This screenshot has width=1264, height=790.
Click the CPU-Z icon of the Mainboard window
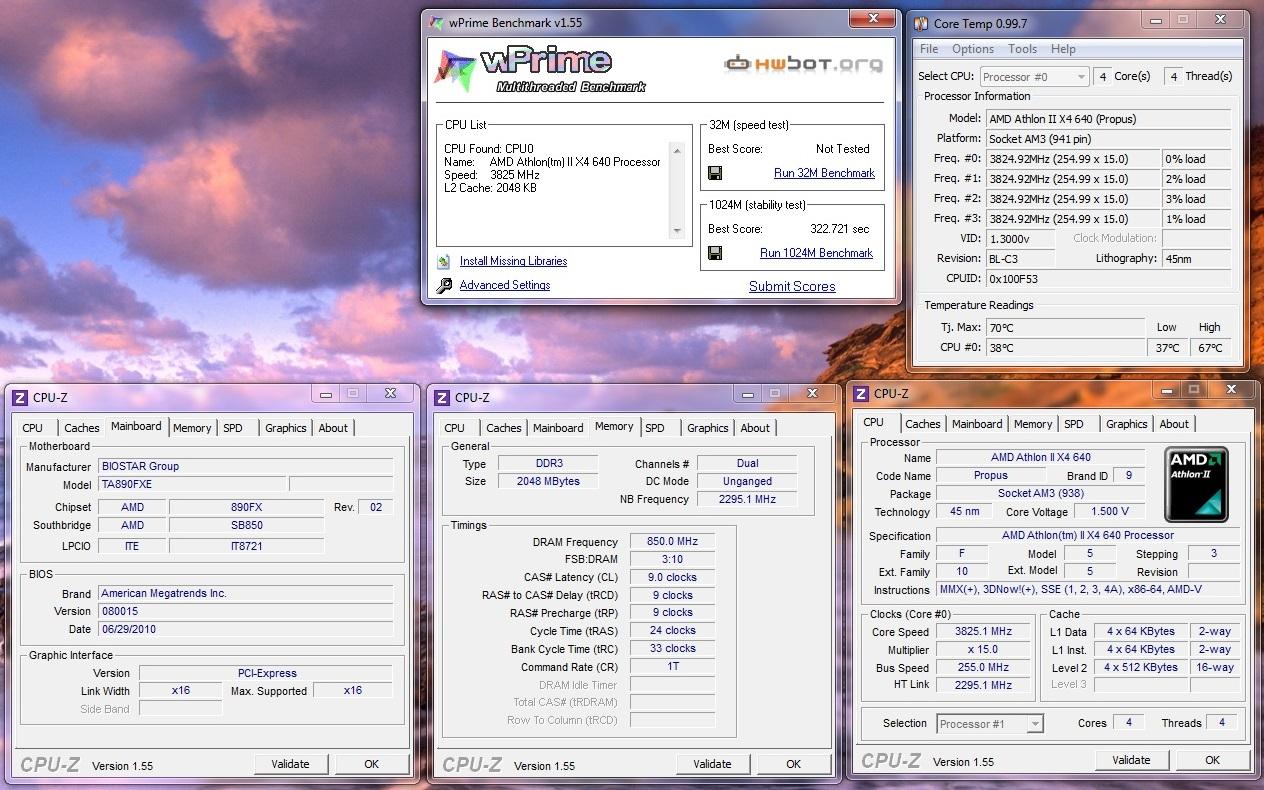coord(19,397)
